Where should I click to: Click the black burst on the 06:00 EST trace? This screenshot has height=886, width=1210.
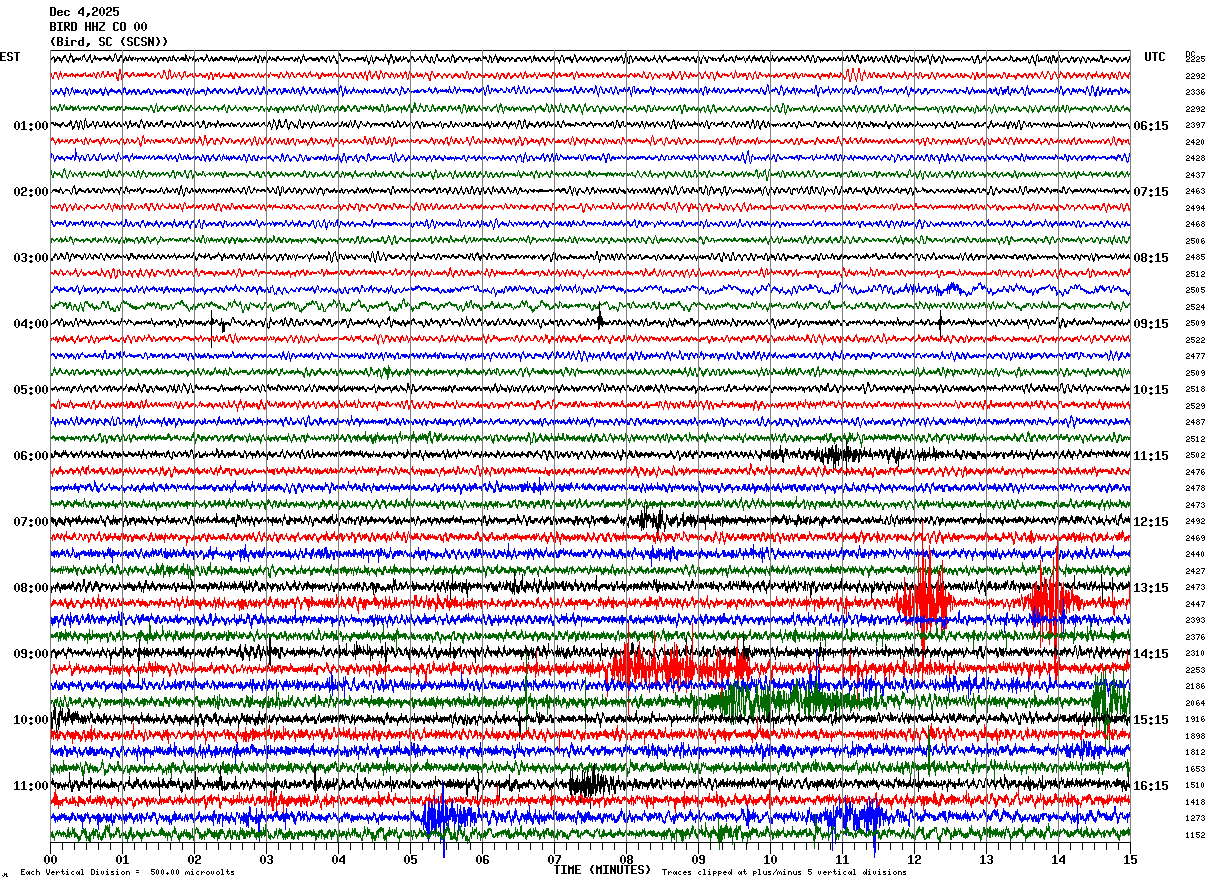click(838, 455)
